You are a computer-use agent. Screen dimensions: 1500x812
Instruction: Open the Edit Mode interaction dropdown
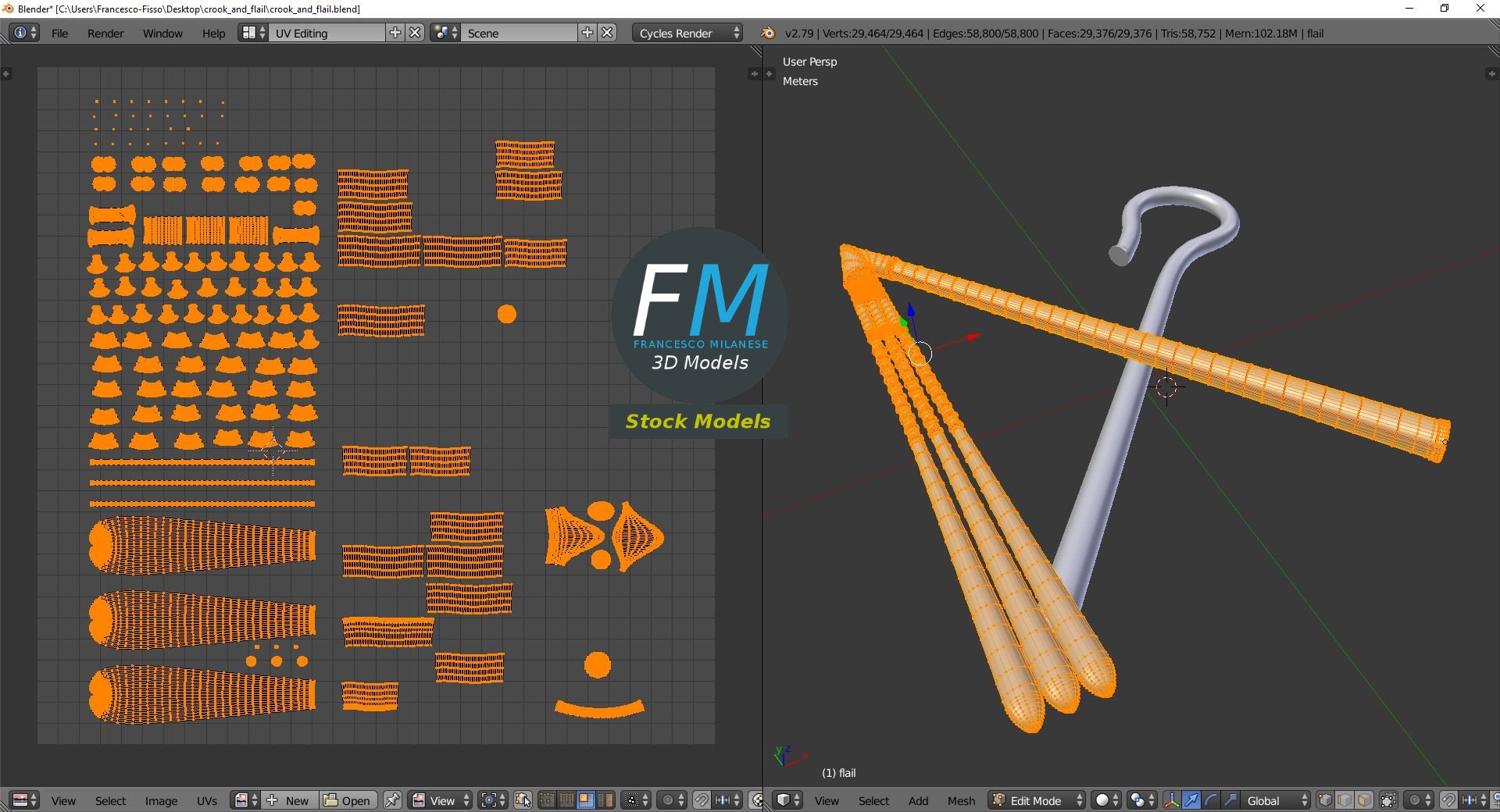click(1035, 800)
